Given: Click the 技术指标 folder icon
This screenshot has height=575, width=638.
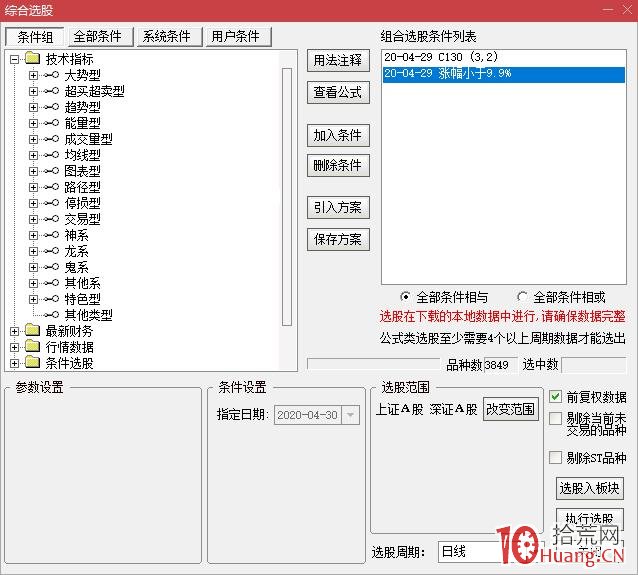Looking at the screenshot, I should [33, 59].
